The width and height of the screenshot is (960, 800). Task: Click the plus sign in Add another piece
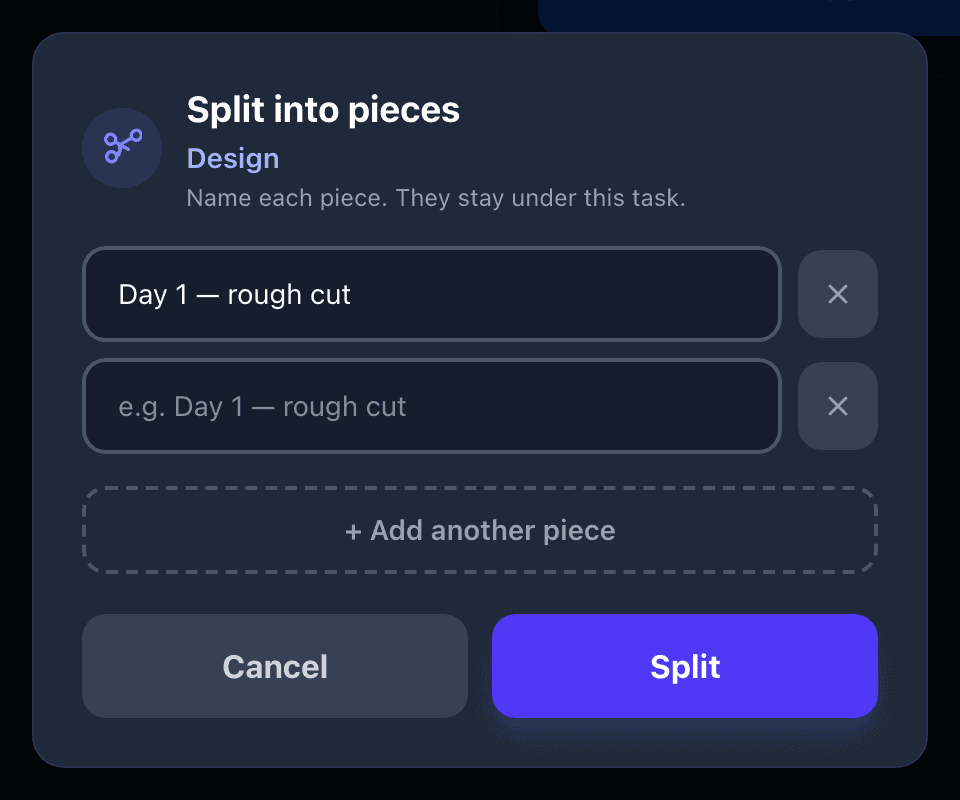pos(353,531)
